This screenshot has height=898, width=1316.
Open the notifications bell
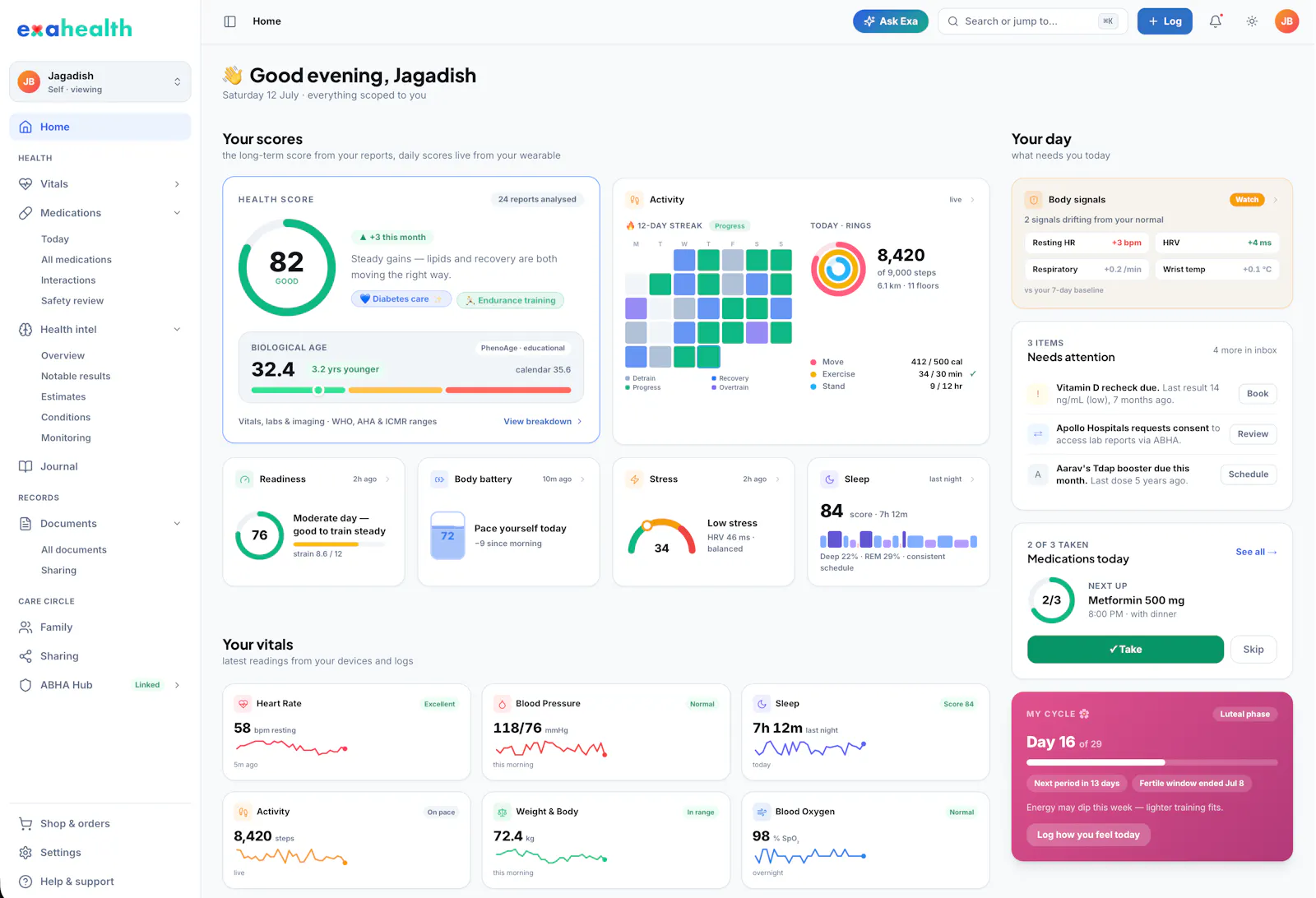1216,21
